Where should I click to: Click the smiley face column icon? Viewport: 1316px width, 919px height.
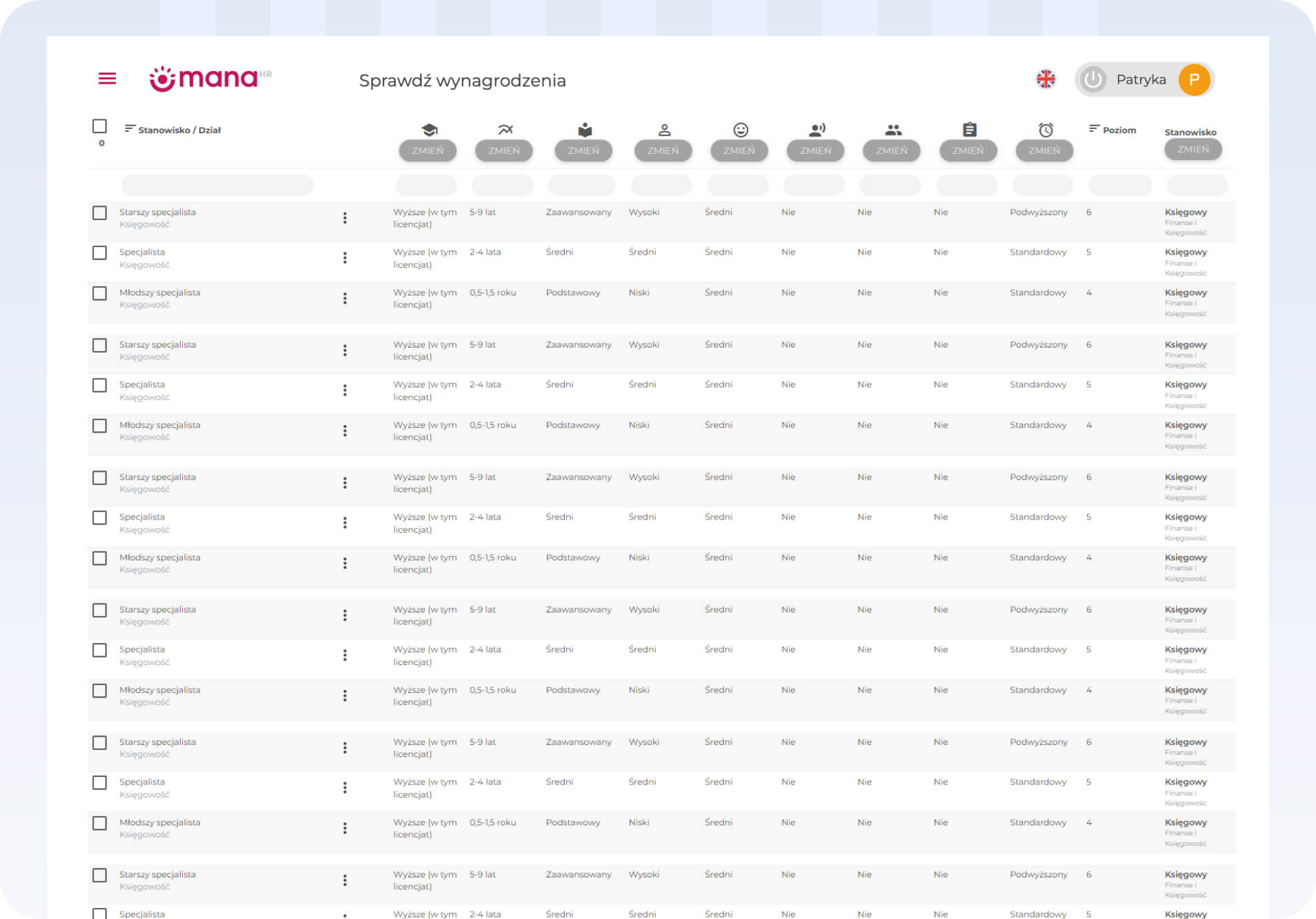click(x=740, y=130)
